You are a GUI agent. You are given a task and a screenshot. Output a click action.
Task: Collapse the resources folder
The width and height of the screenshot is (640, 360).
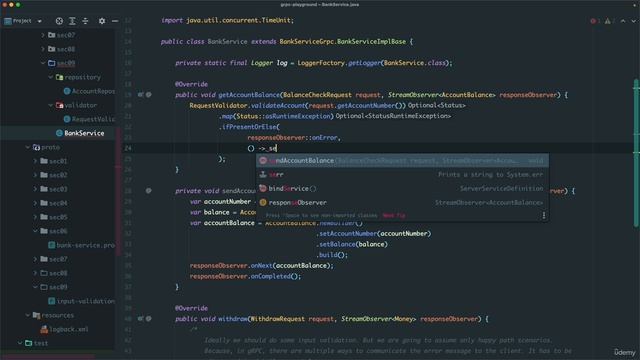pyautogui.click(x=27, y=315)
